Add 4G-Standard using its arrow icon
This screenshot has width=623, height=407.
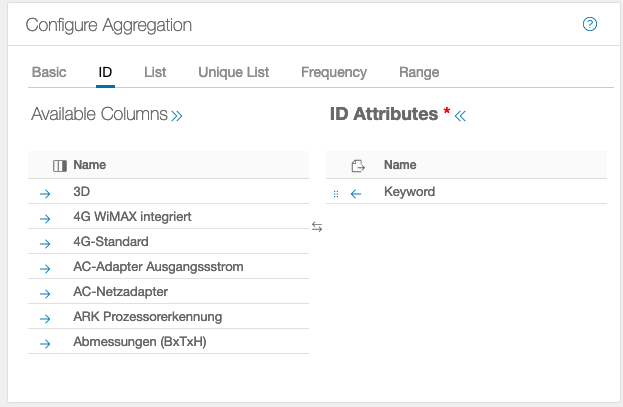tap(45, 242)
